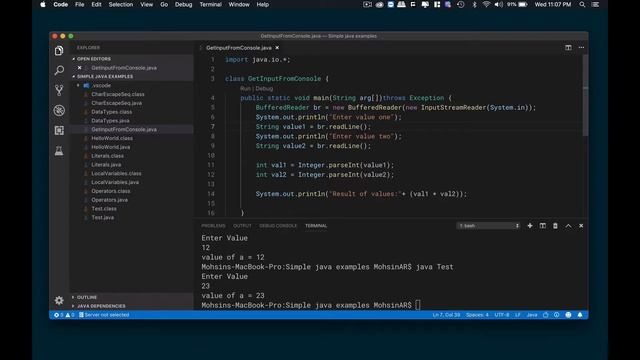Viewport: 640px width, 360px height.
Task: Open macOS Spotlight search
Action: click(x=582, y=4)
